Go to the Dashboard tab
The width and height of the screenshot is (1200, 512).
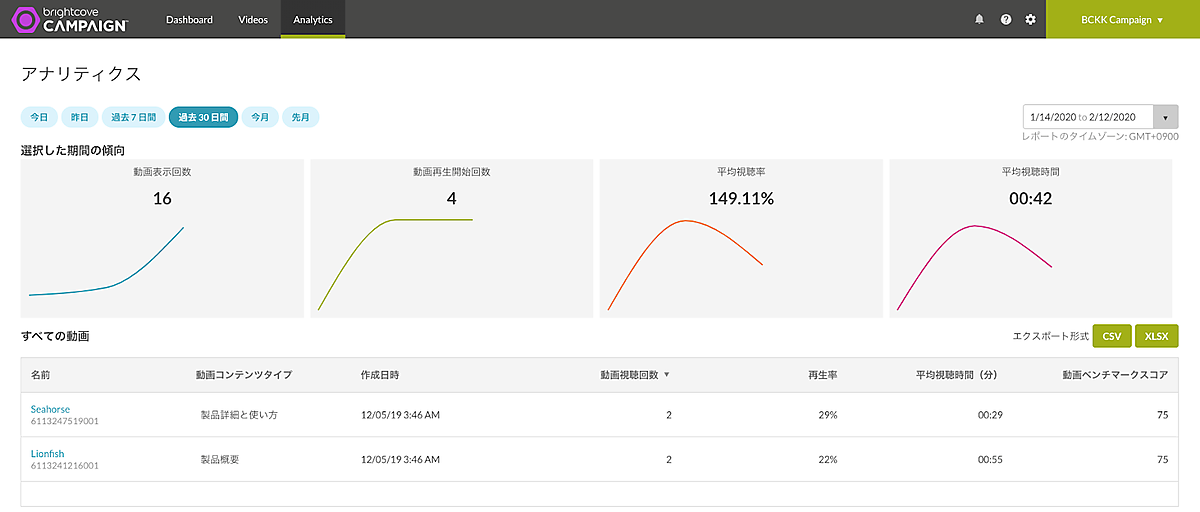click(x=189, y=19)
